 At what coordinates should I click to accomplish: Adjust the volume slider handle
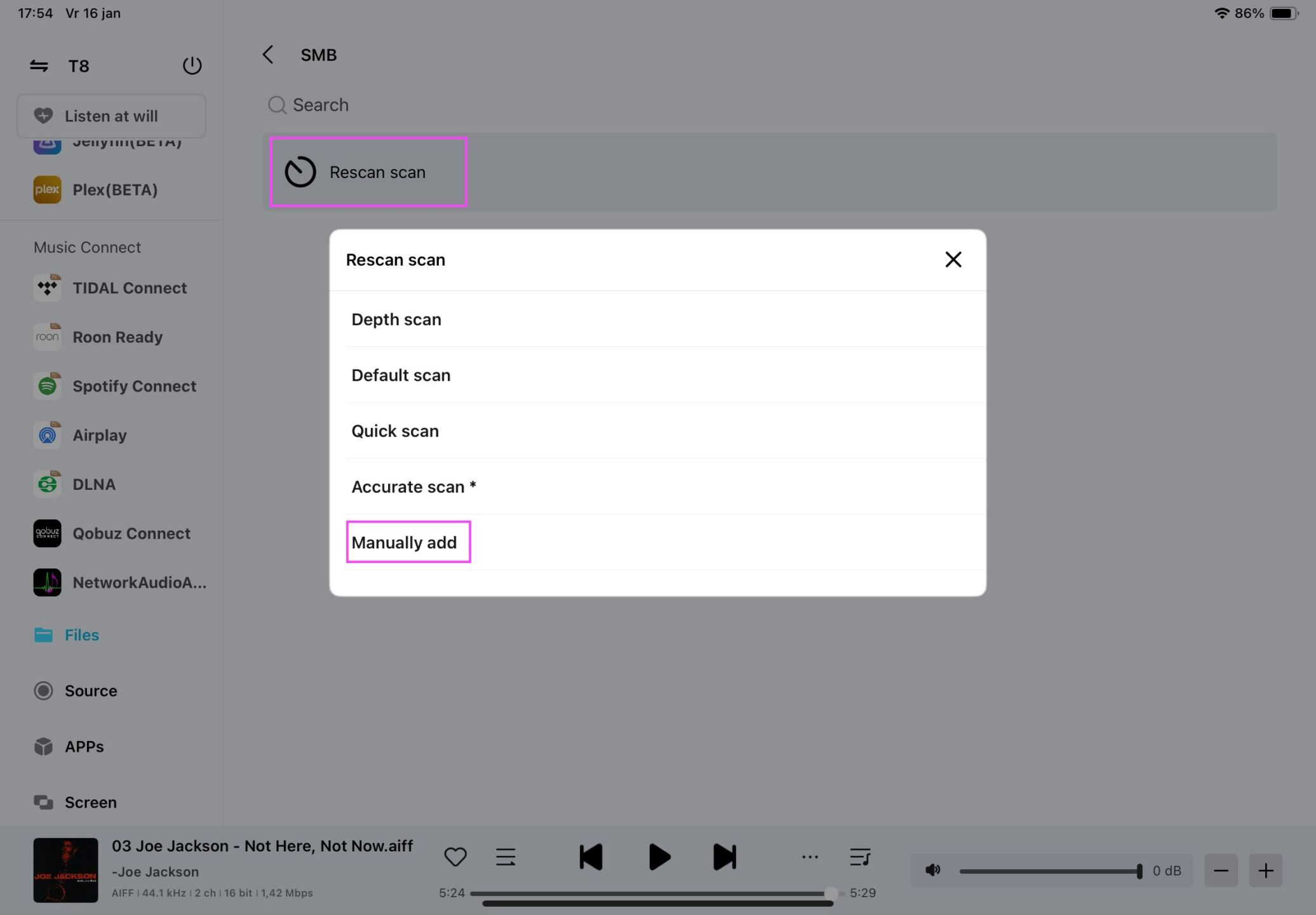pyautogui.click(x=1139, y=871)
